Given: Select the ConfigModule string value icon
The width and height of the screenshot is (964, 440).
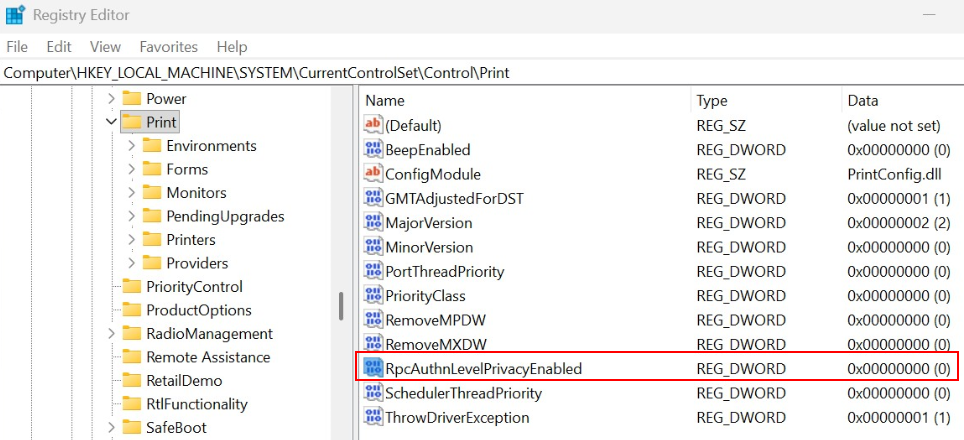Looking at the screenshot, I should (373, 174).
